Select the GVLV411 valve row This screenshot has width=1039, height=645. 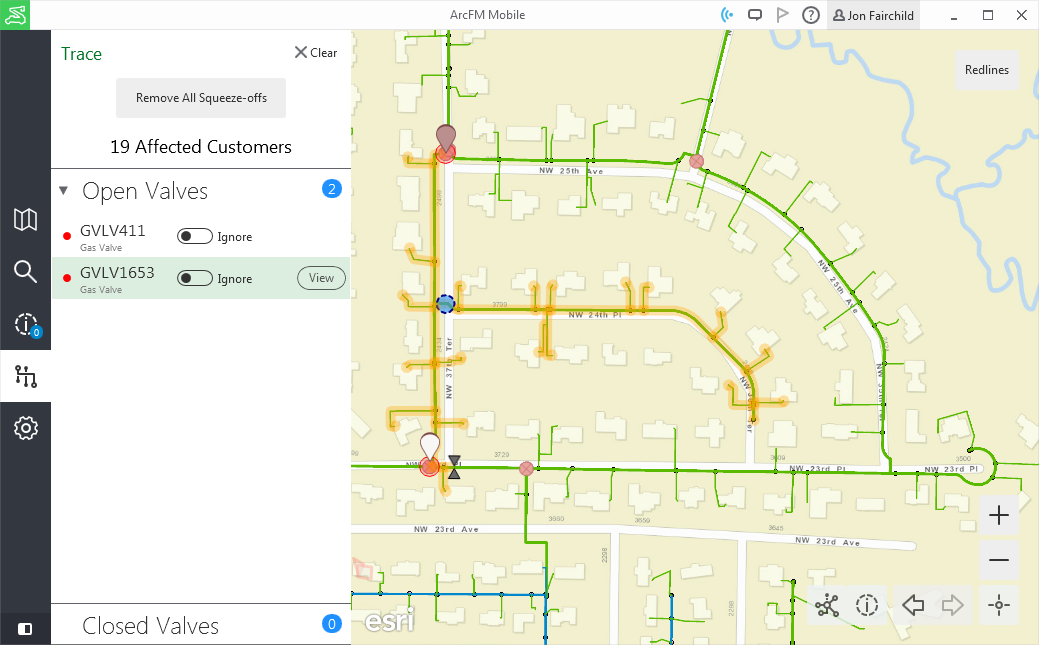coord(201,237)
